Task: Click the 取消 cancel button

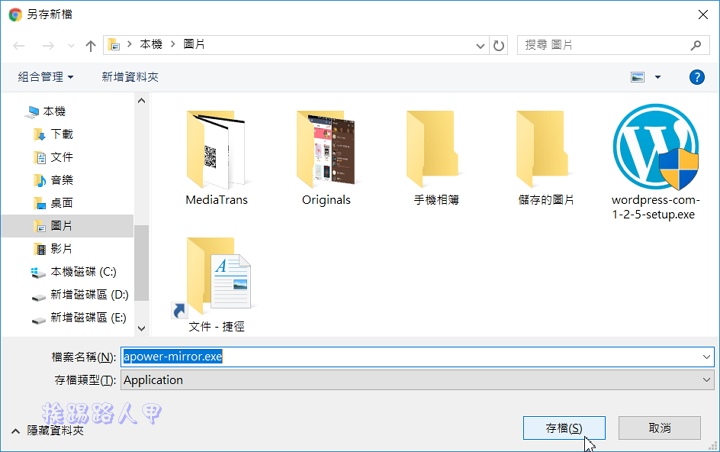Action: pos(659,428)
